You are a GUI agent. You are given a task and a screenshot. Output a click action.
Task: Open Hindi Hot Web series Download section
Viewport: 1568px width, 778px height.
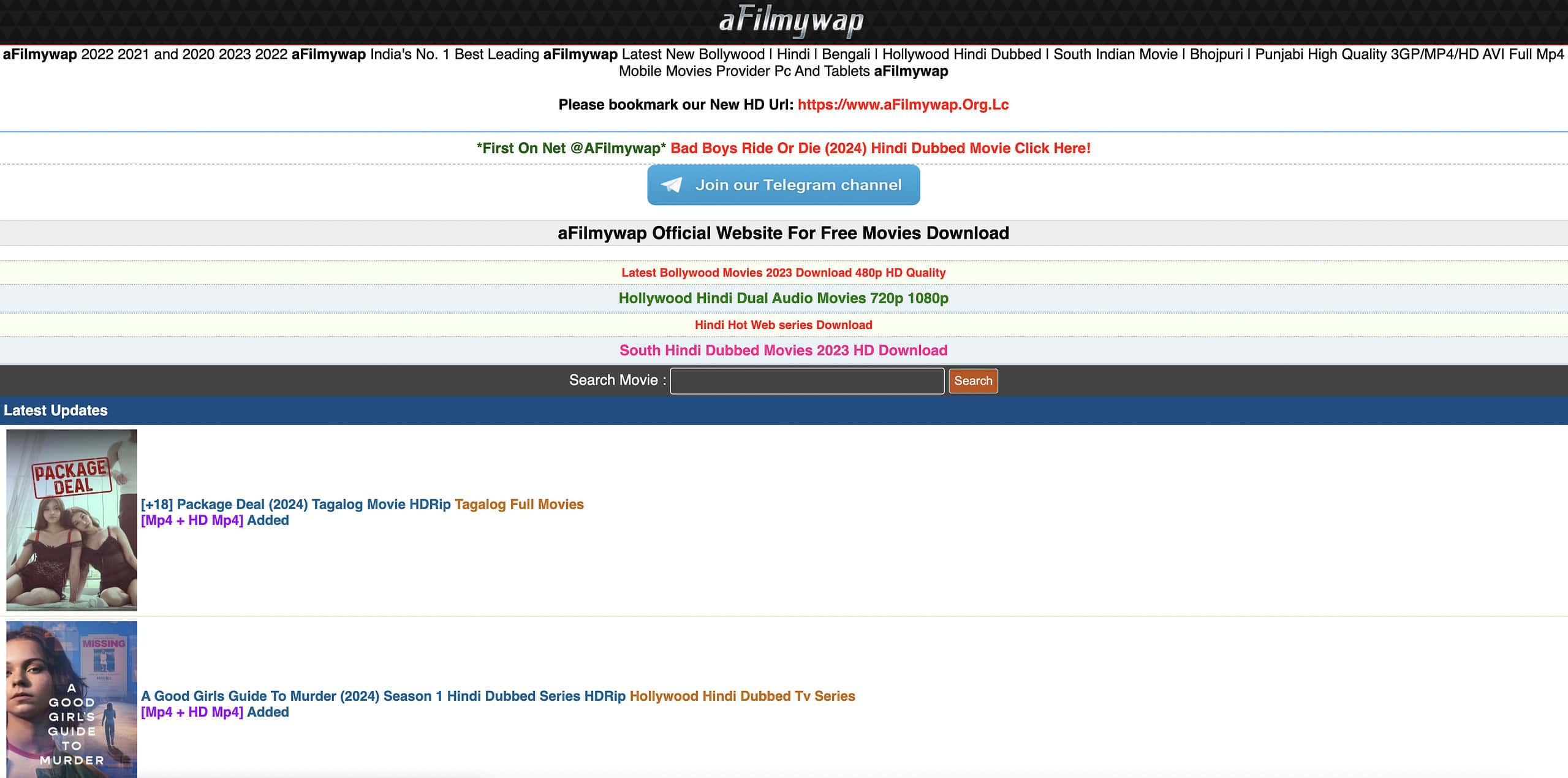pyautogui.click(x=783, y=325)
